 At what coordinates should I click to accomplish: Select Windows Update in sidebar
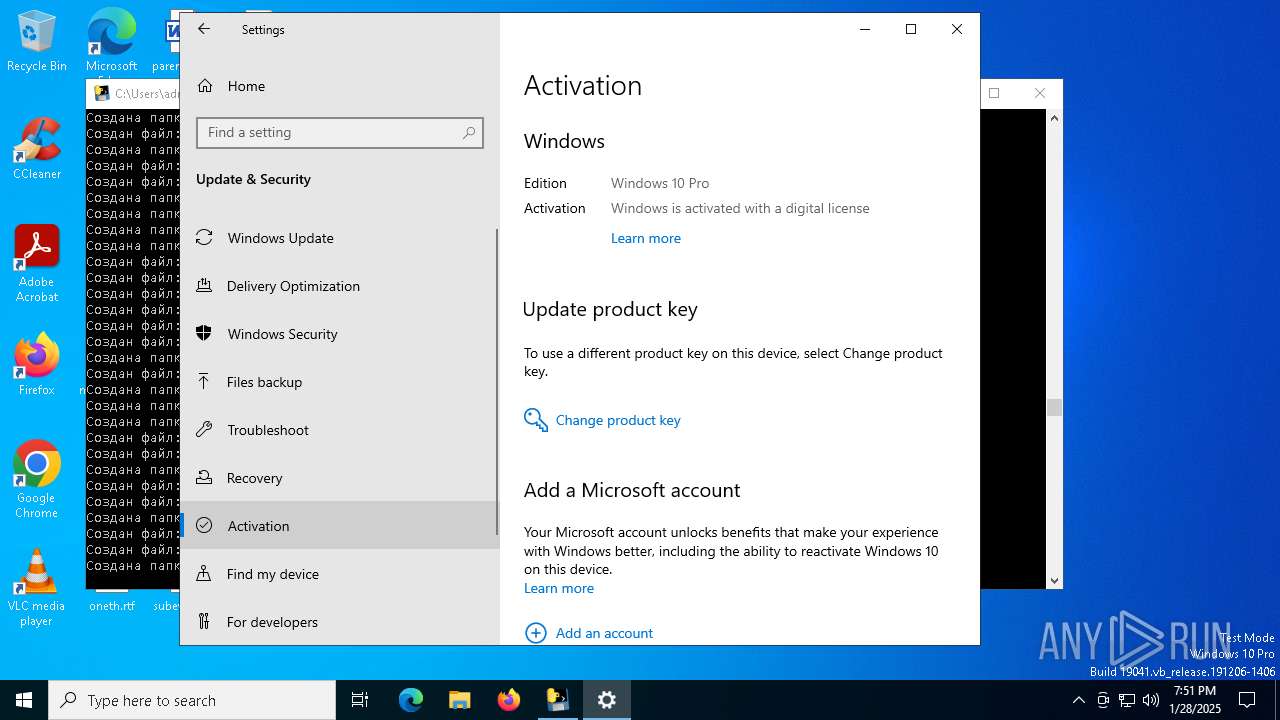[x=280, y=238]
